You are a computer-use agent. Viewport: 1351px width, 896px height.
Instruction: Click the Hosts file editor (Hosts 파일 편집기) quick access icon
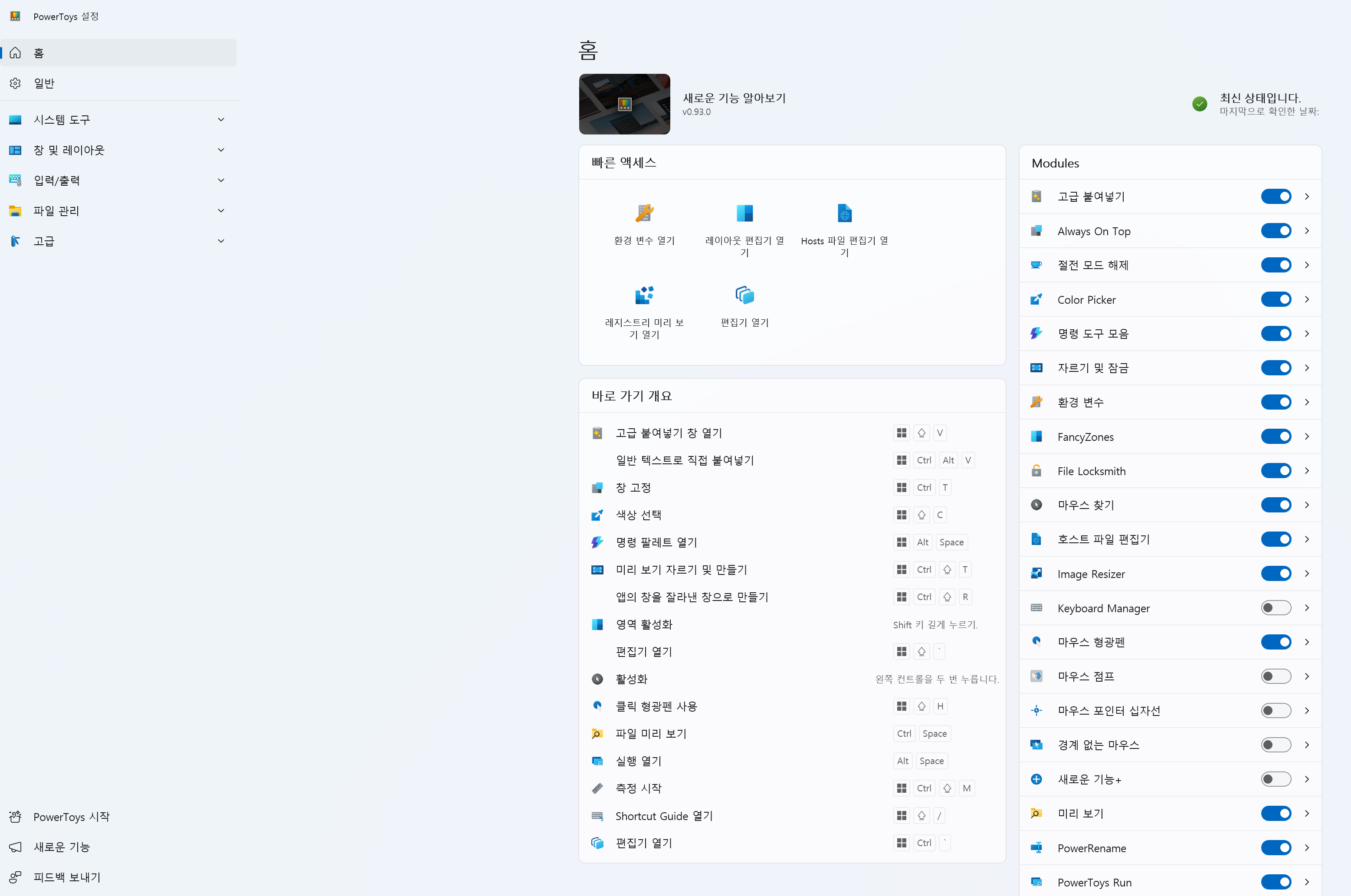pyautogui.click(x=844, y=213)
